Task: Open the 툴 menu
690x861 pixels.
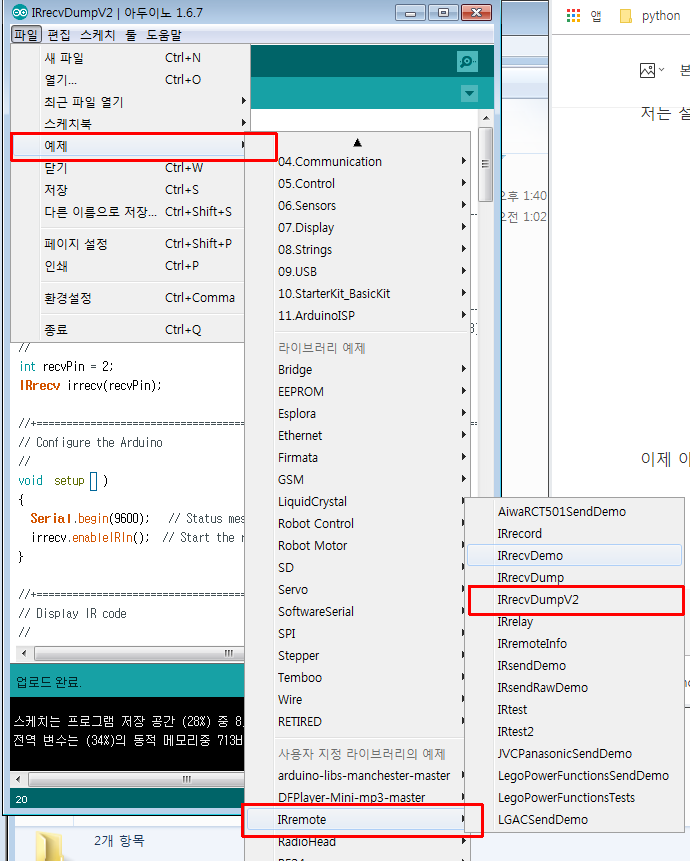Action: tap(131, 35)
